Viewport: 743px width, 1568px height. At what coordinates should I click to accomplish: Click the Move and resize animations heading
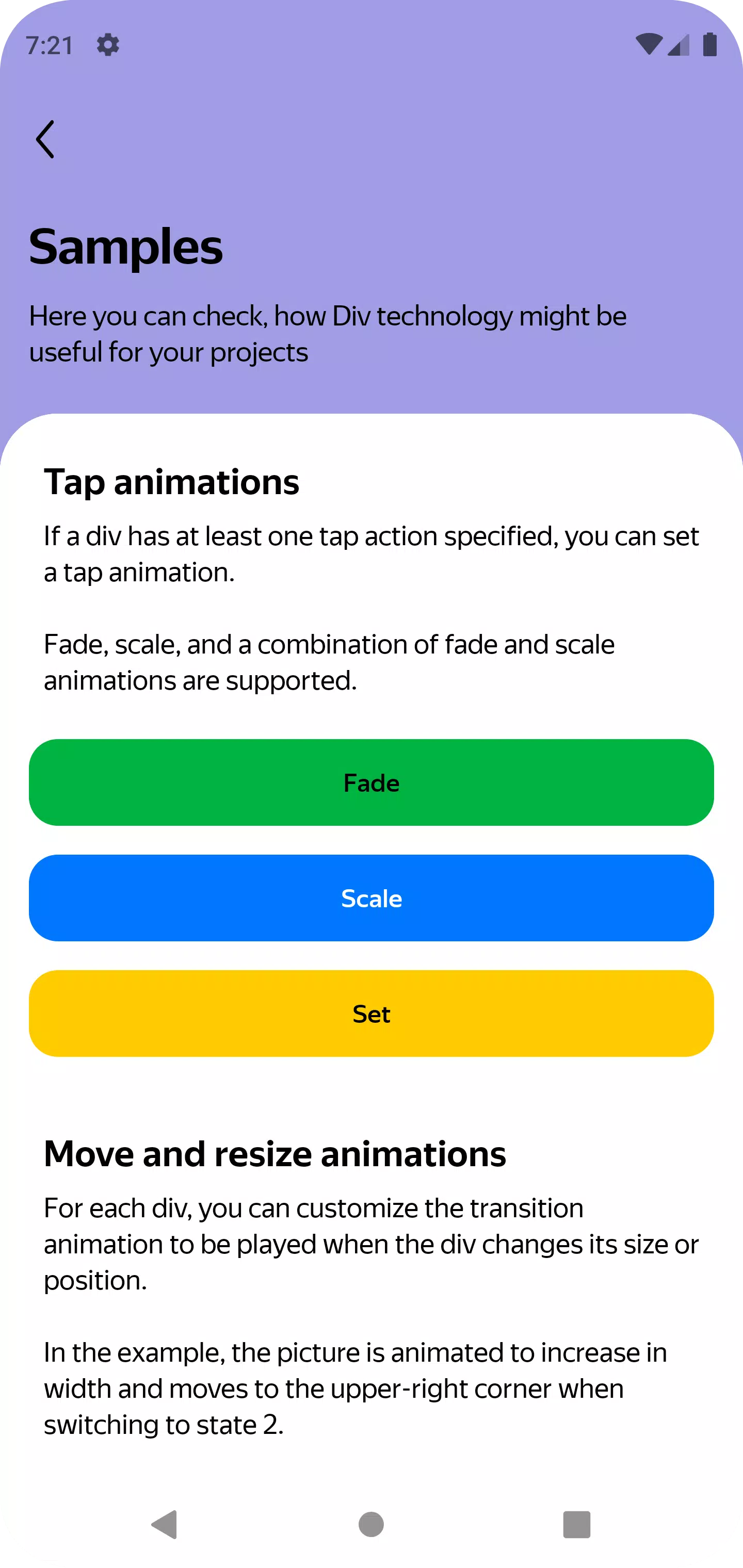coord(274,1153)
